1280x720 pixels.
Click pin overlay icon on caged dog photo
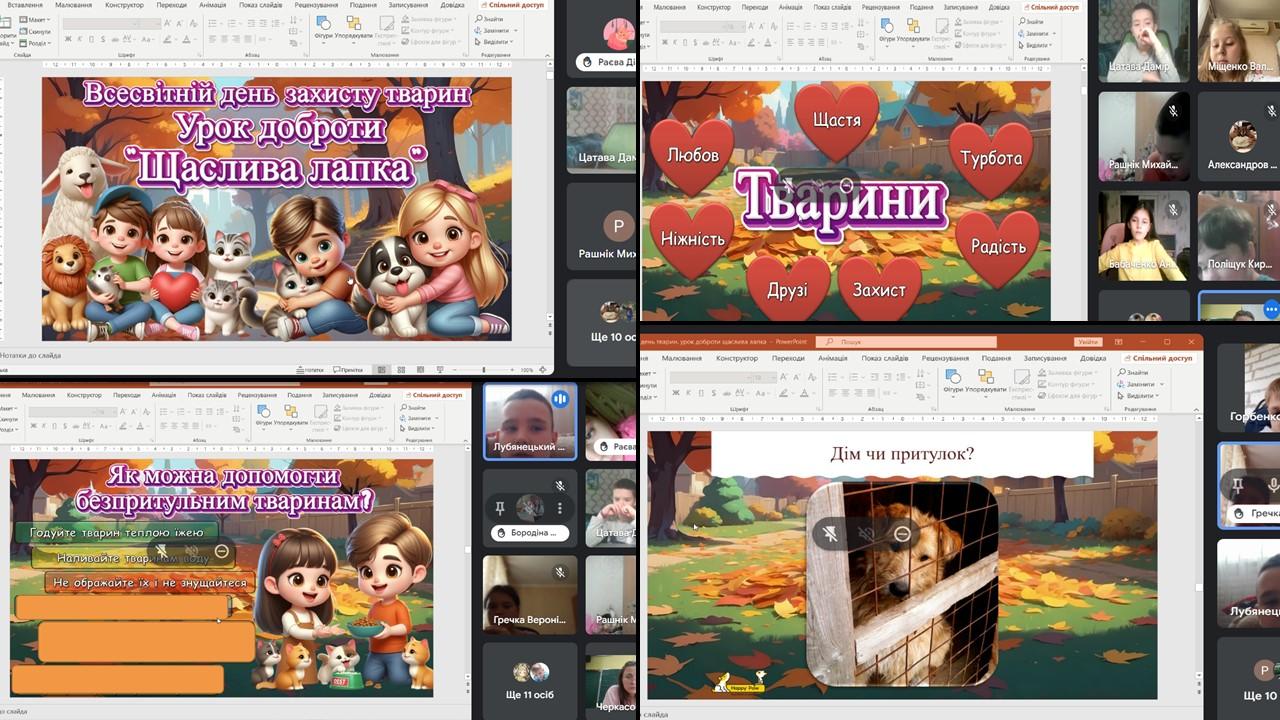(x=830, y=534)
